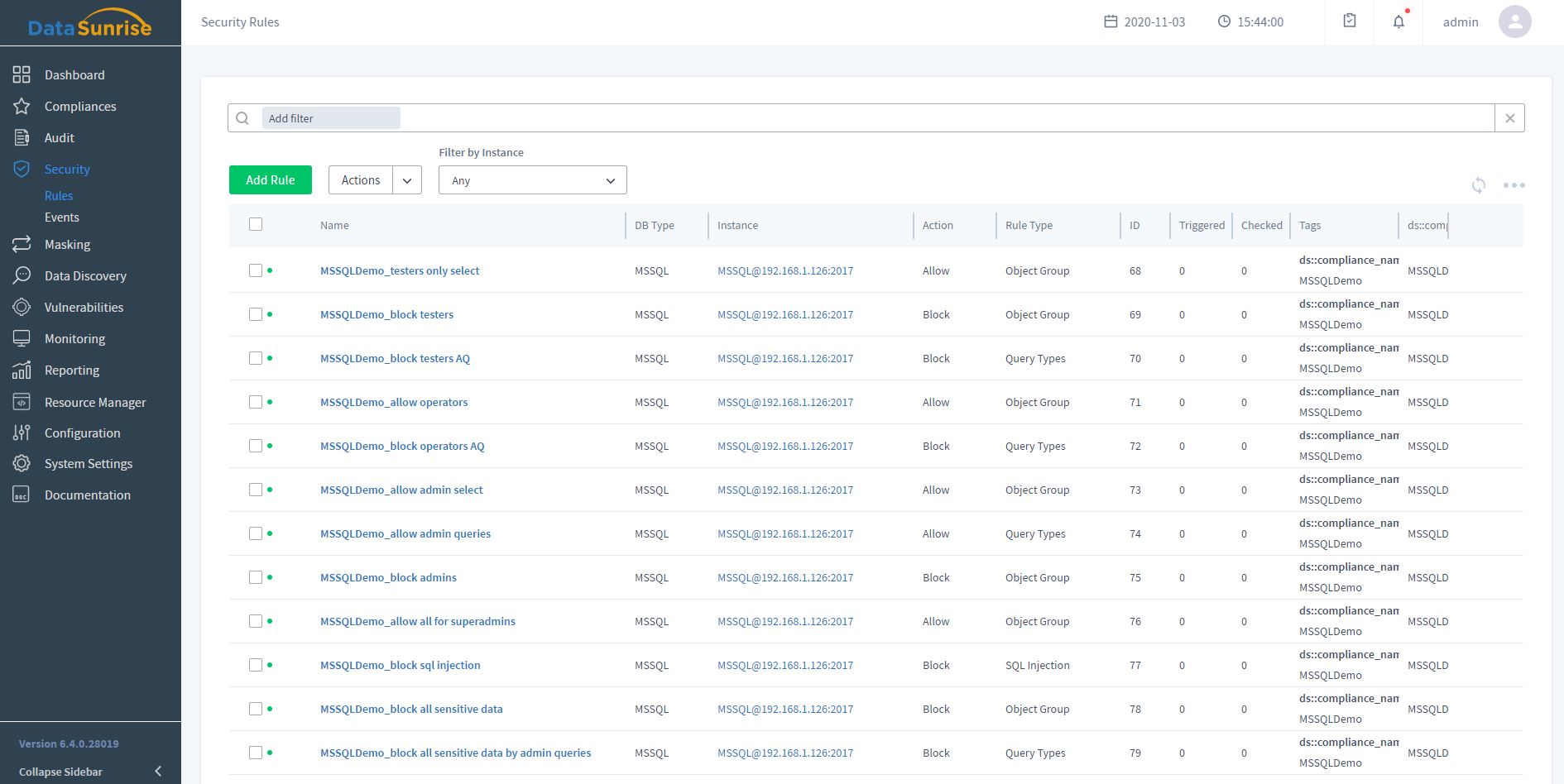This screenshot has width=1564, height=784.
Task: Click the admin user avatar icon
Action: 1514,22
